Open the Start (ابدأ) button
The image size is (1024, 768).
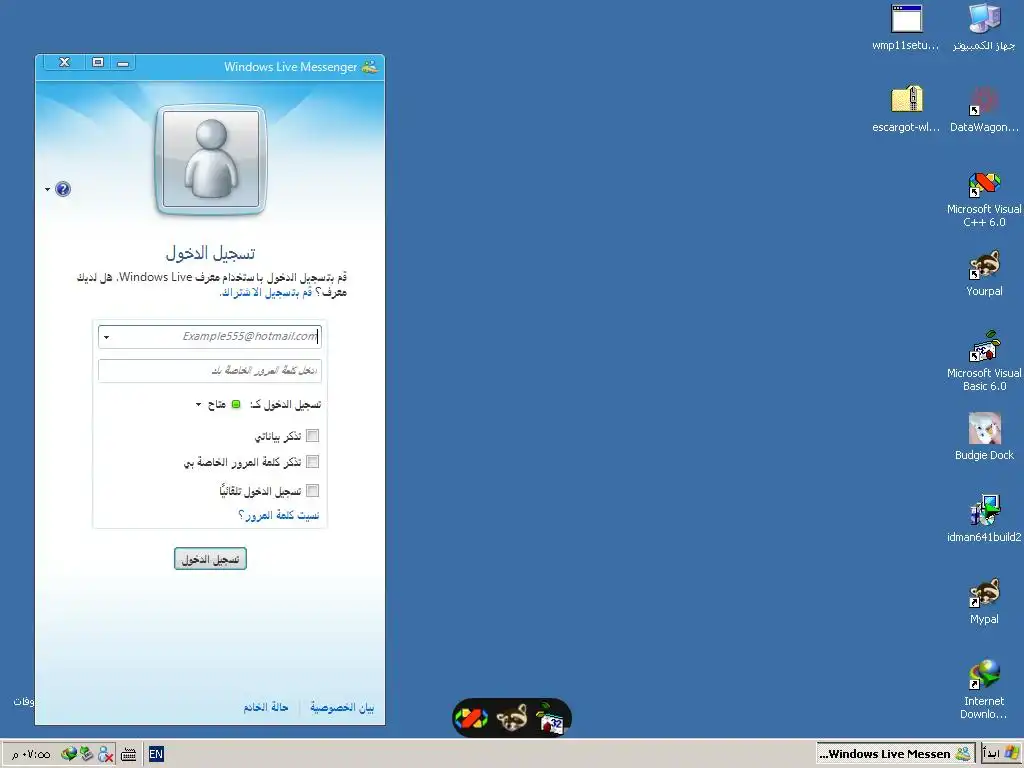(1001, 754)
